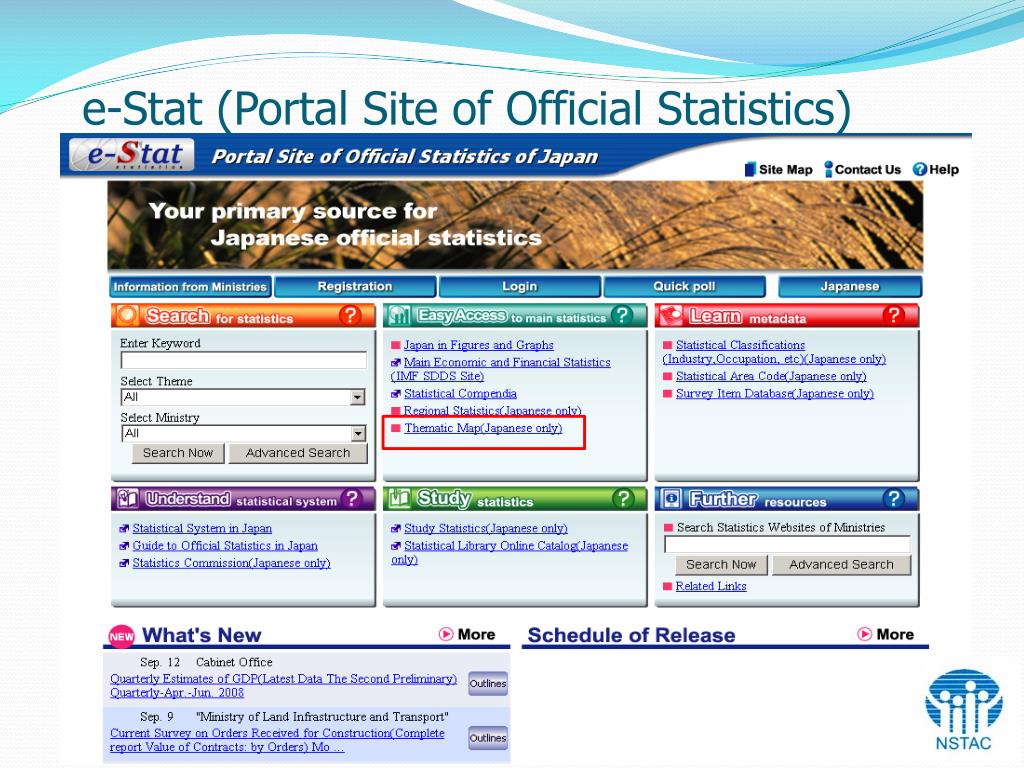Open Quarterly Estimates of GDP link
The height and width of the screenshot is (768, 1024).
pyautogui.click(x=283, y=686)
